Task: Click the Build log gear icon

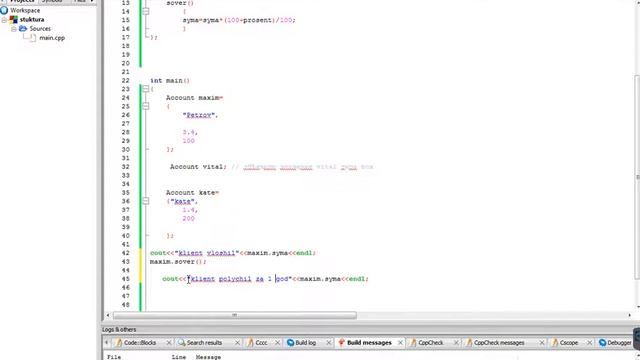Action: (291, 343)
